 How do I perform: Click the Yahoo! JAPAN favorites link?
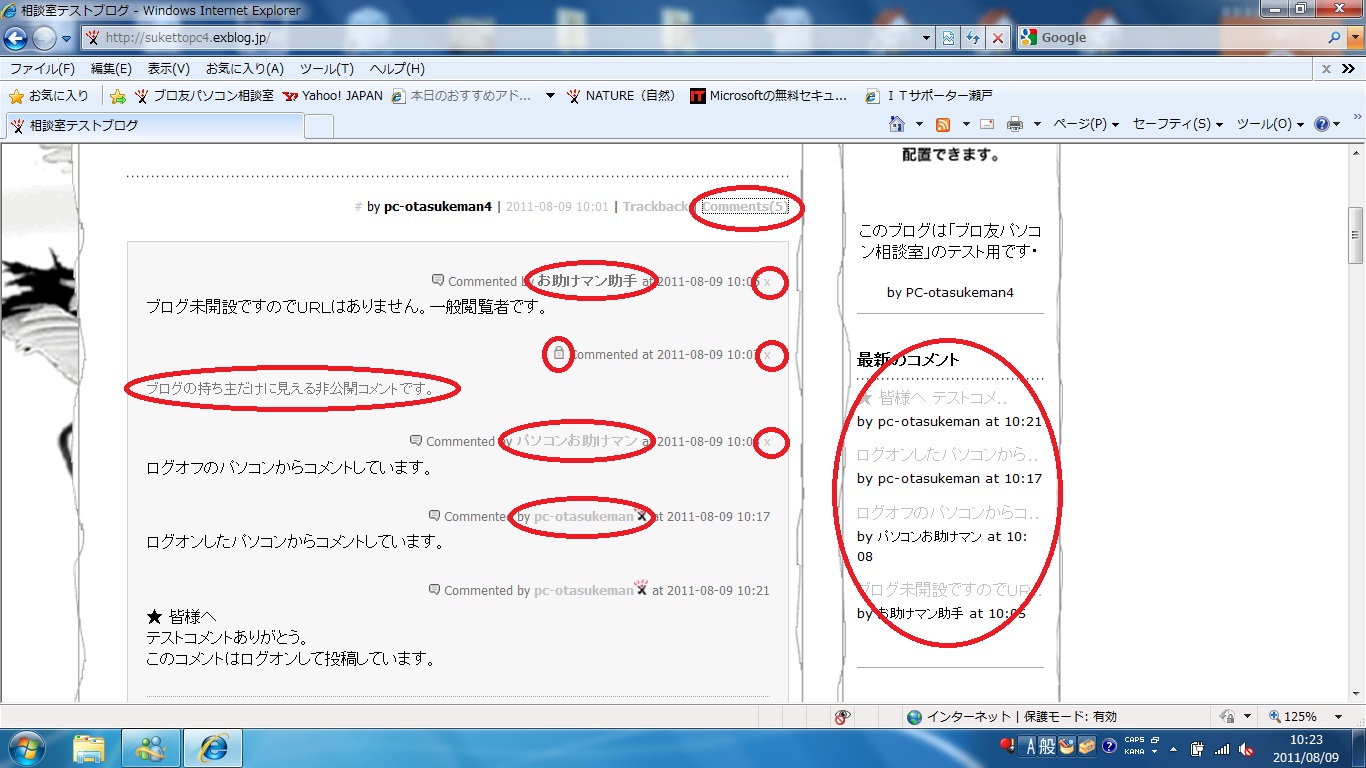pyautogui.click(x=333, y=96)
